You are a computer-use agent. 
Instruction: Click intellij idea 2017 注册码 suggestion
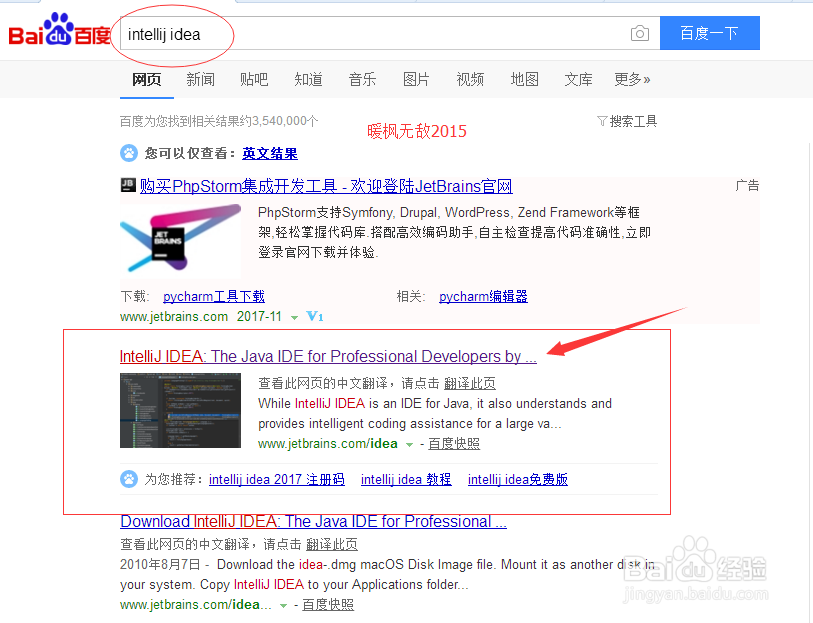tap(277, 479)
